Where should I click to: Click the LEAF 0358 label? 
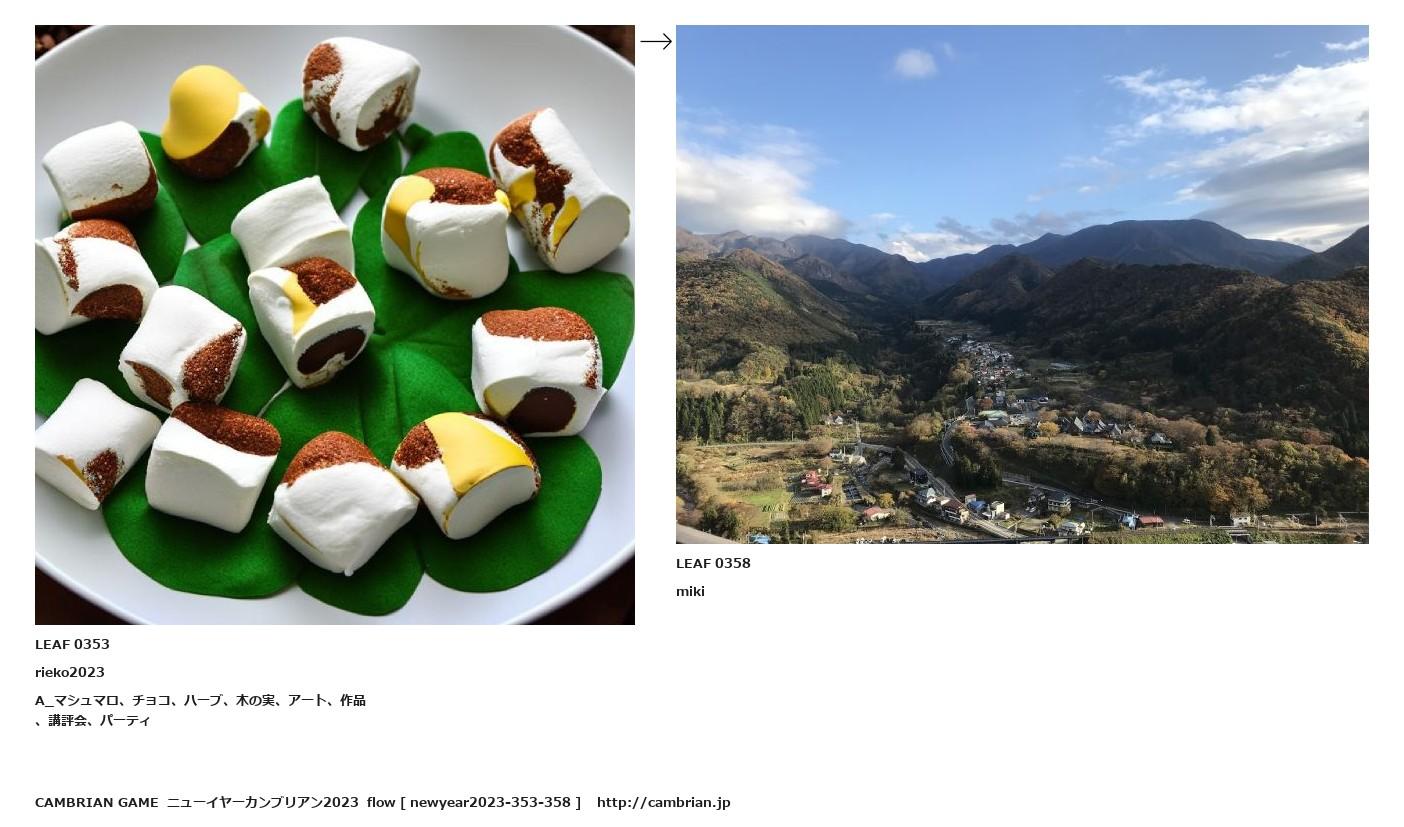tap(713, 563)
